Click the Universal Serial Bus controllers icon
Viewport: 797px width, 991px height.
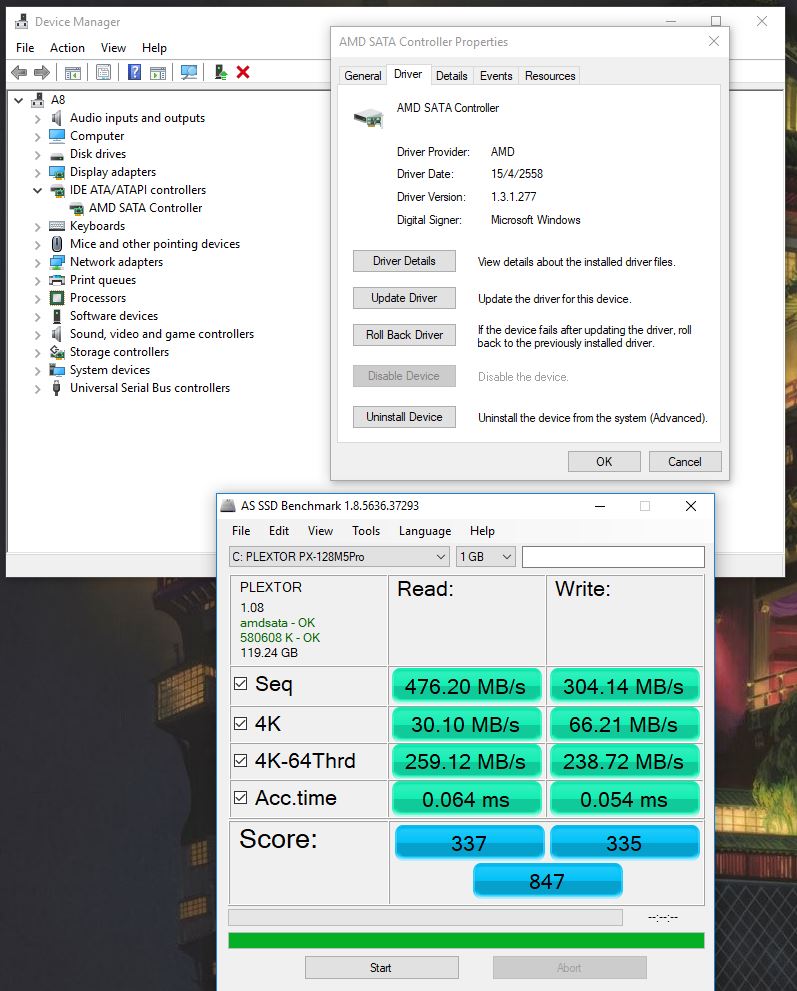tap(57, 388)
